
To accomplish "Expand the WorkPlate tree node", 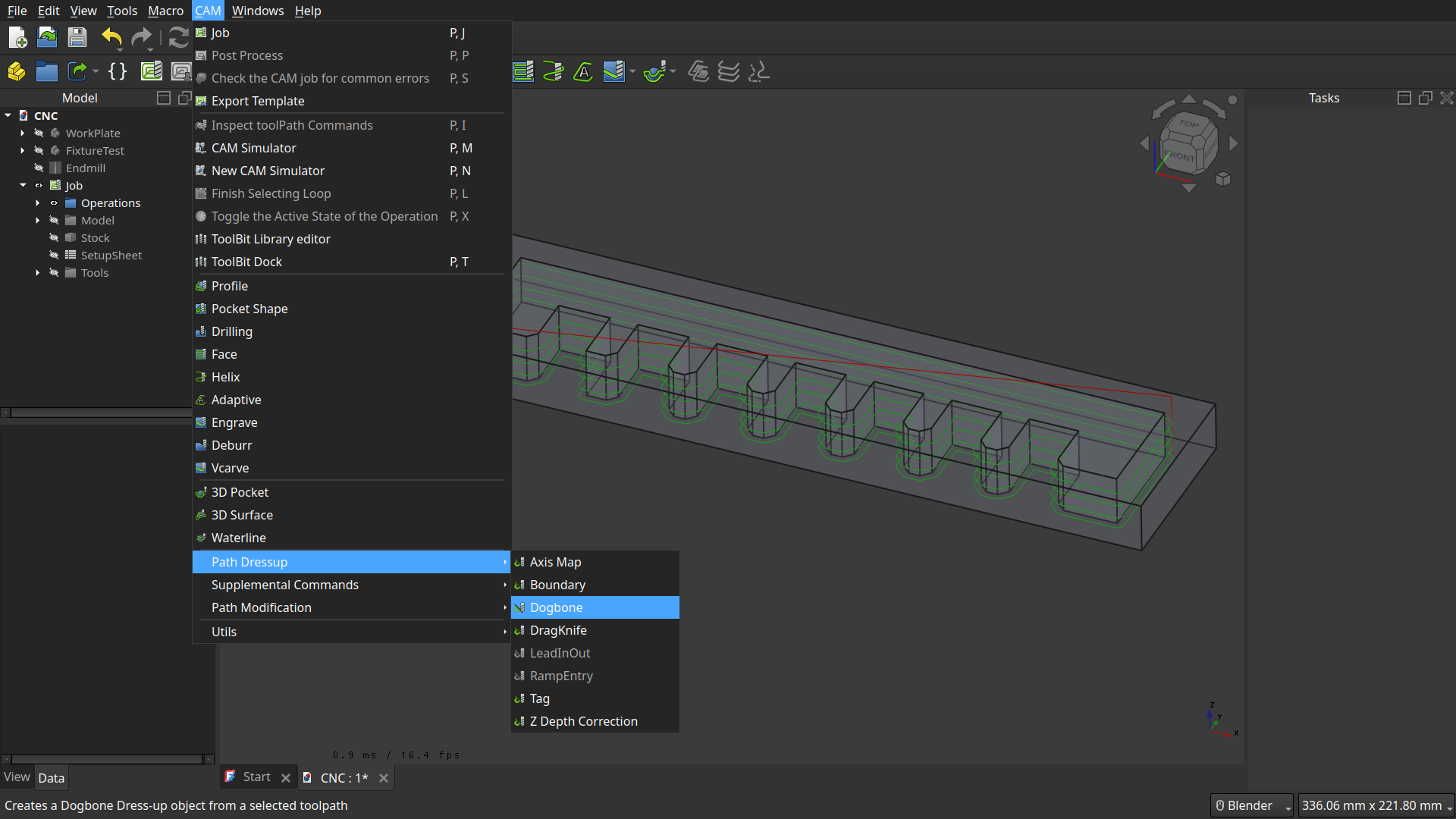I will pos(23,133).
